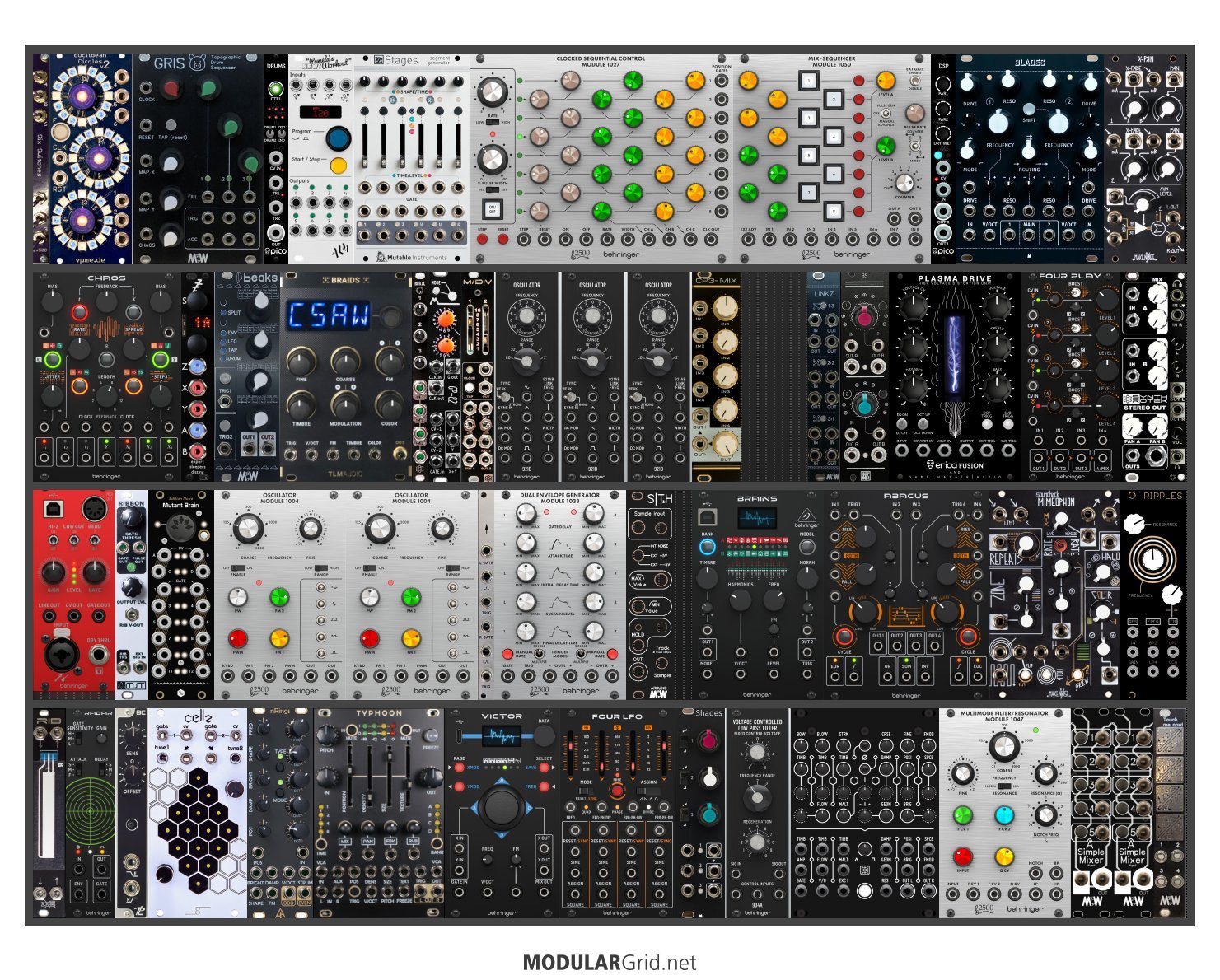Select the Erica Pico DSP module
1220x980 pixels.
click(943, 158)
